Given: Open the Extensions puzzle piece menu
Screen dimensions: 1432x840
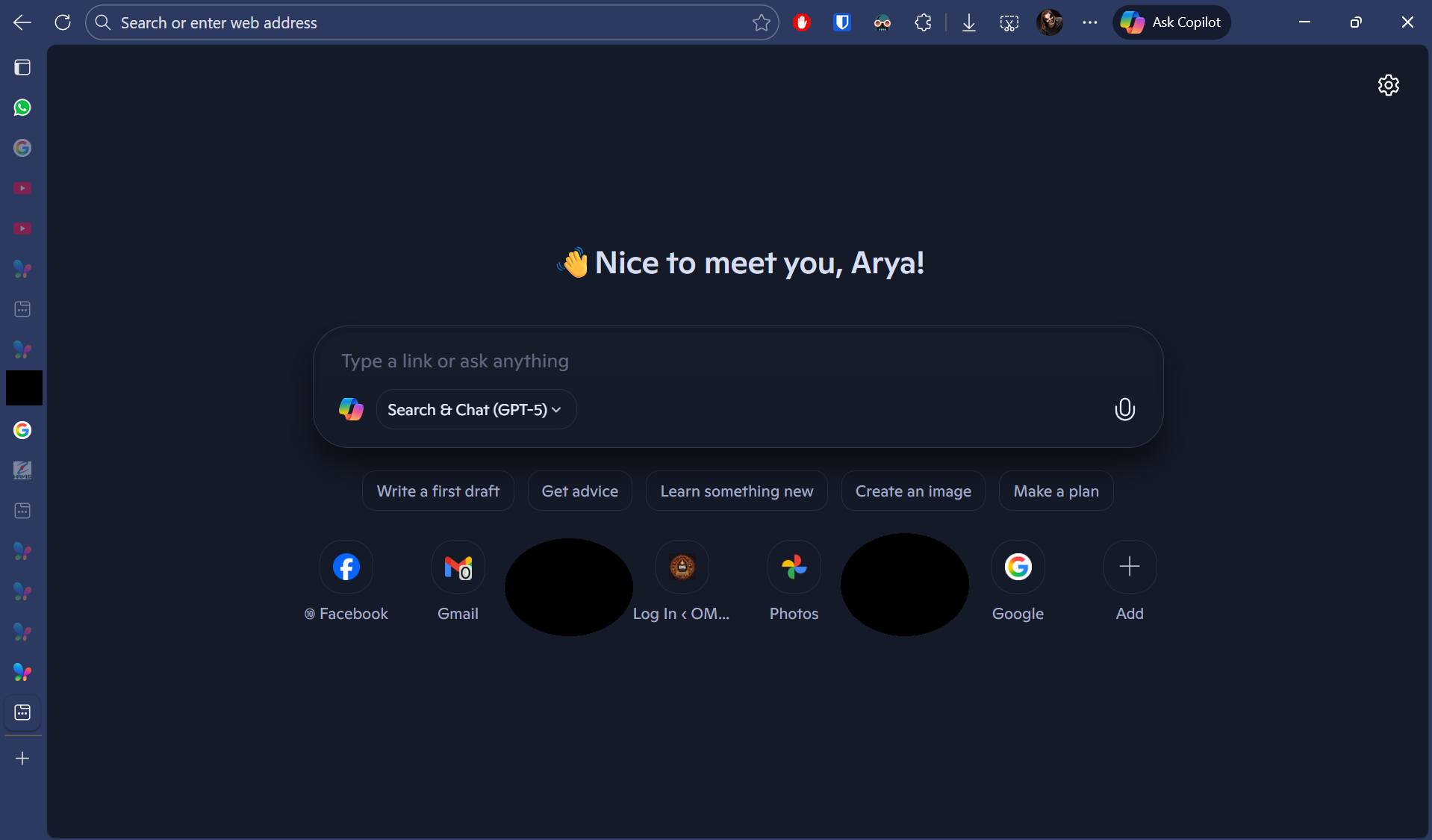Looking at the screenshot, I should (923, 22).
